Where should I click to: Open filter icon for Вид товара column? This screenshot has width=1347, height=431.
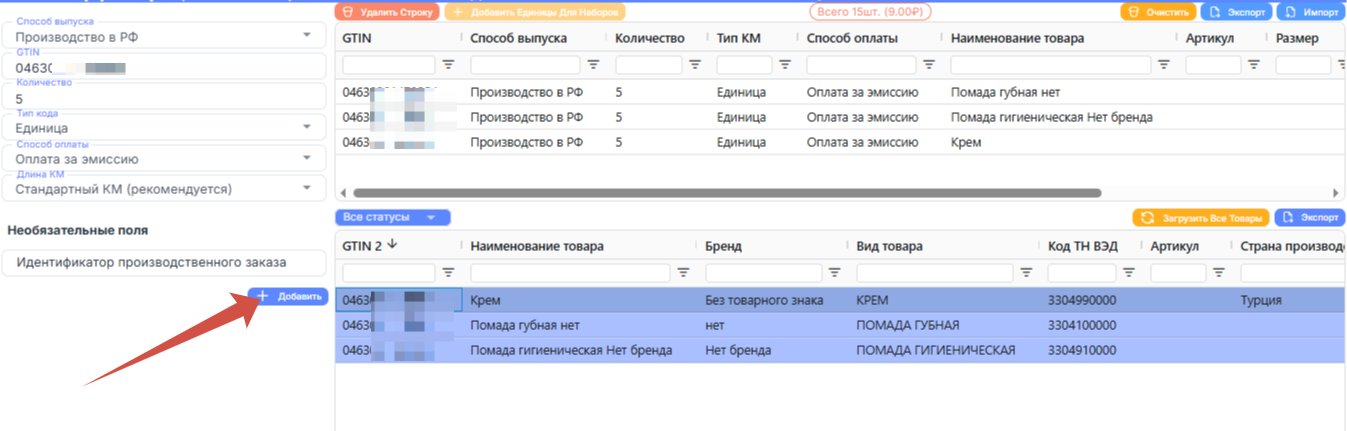pos(1026,272)
